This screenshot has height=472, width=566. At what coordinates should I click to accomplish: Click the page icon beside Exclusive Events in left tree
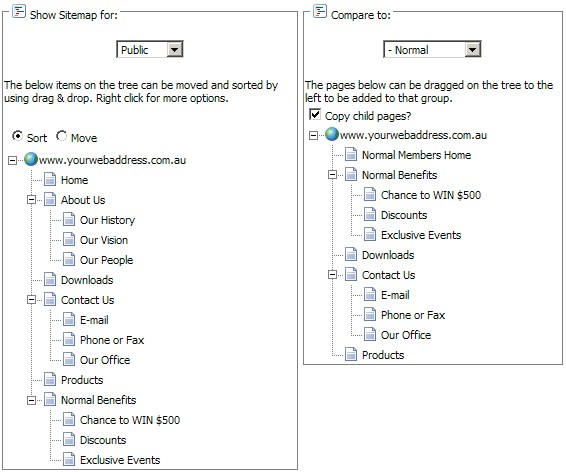(69, 459)
